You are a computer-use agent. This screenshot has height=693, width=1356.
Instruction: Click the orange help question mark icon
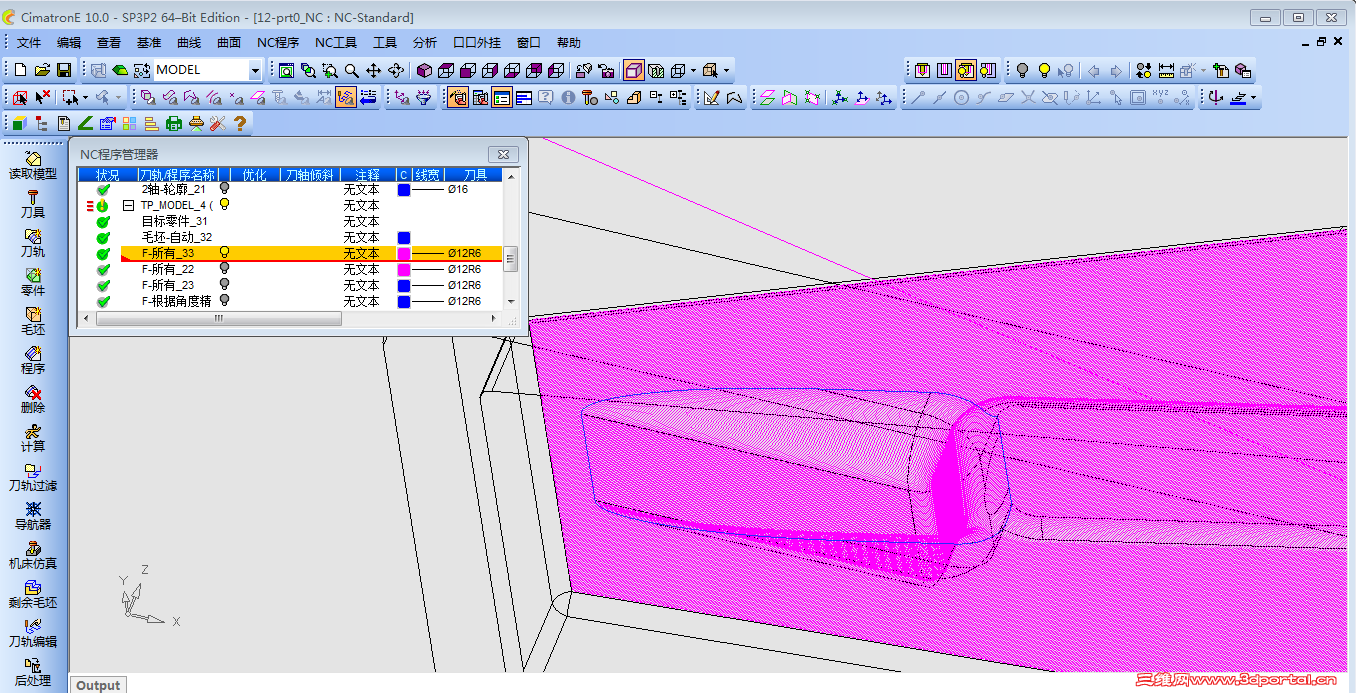(x=240, y=123)
